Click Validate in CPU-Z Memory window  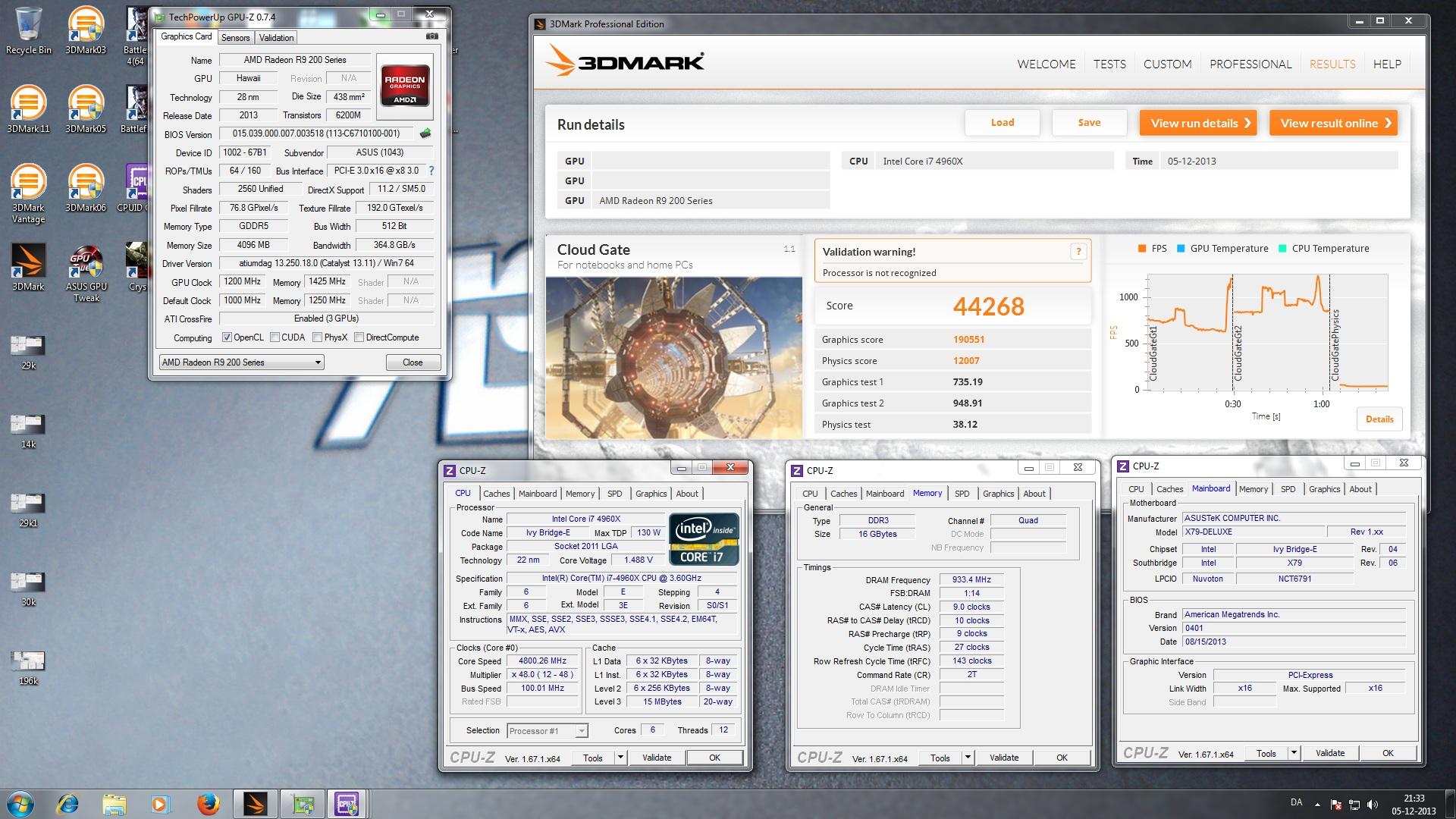click(1004, 758)
